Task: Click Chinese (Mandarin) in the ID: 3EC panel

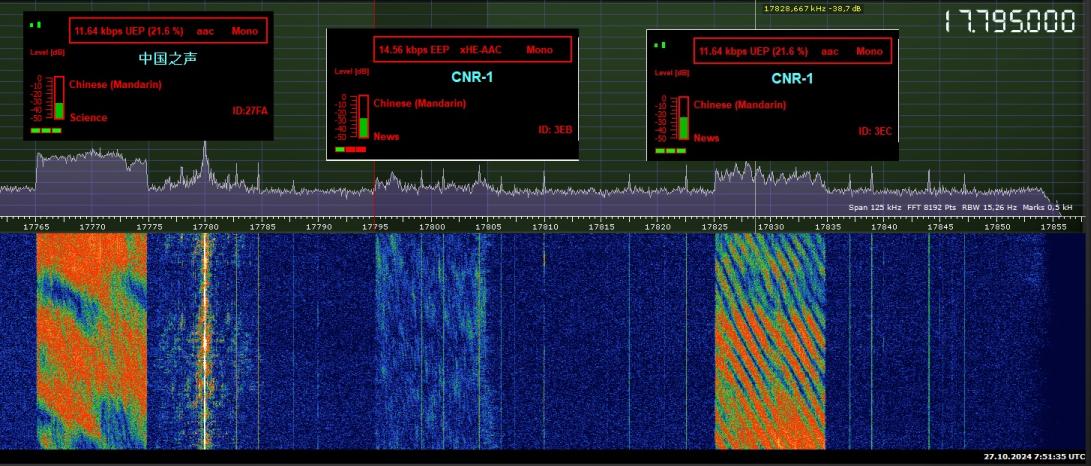Action: point(740,105)
